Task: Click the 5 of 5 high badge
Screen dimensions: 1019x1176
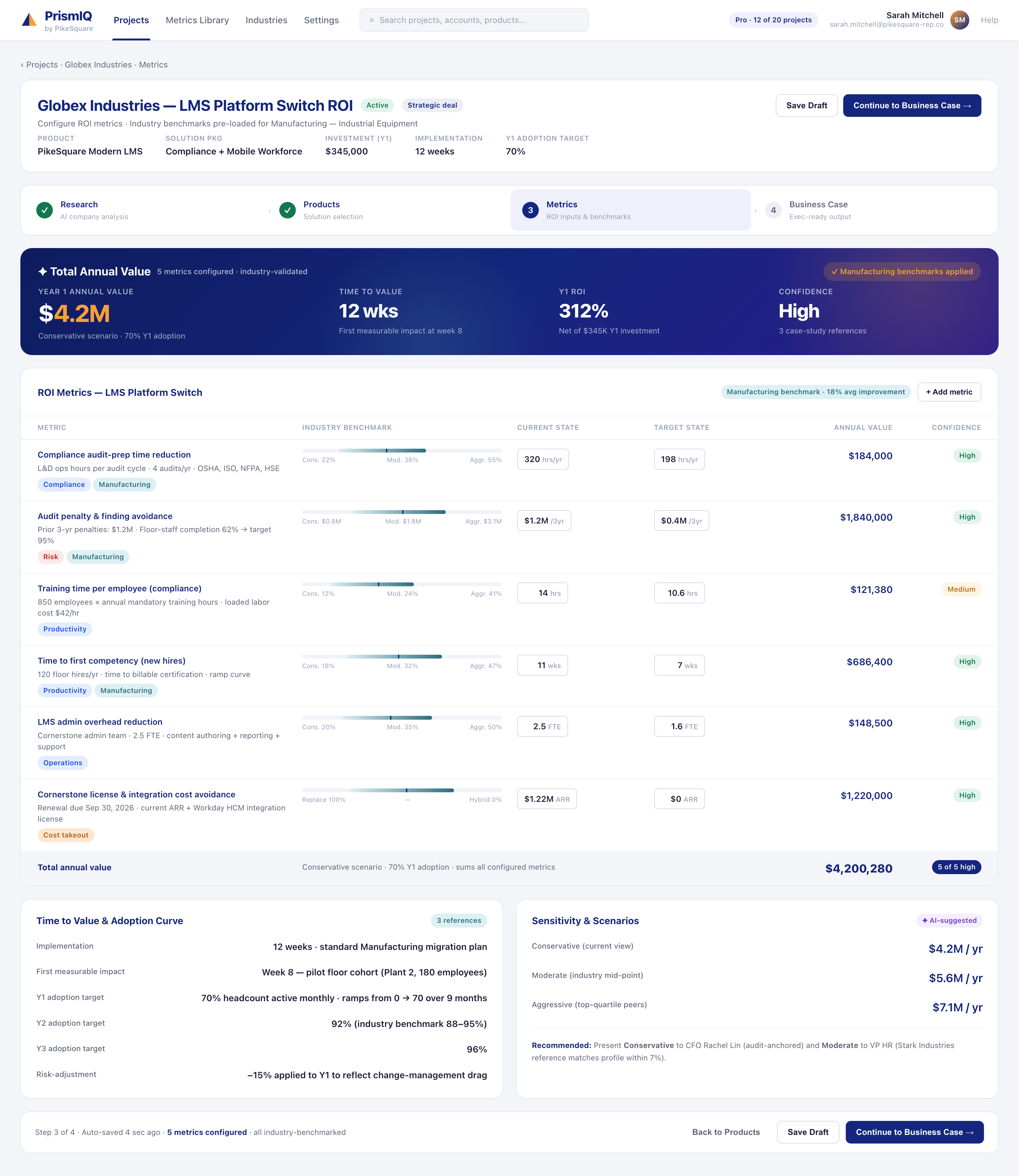Action: [957, 867]
